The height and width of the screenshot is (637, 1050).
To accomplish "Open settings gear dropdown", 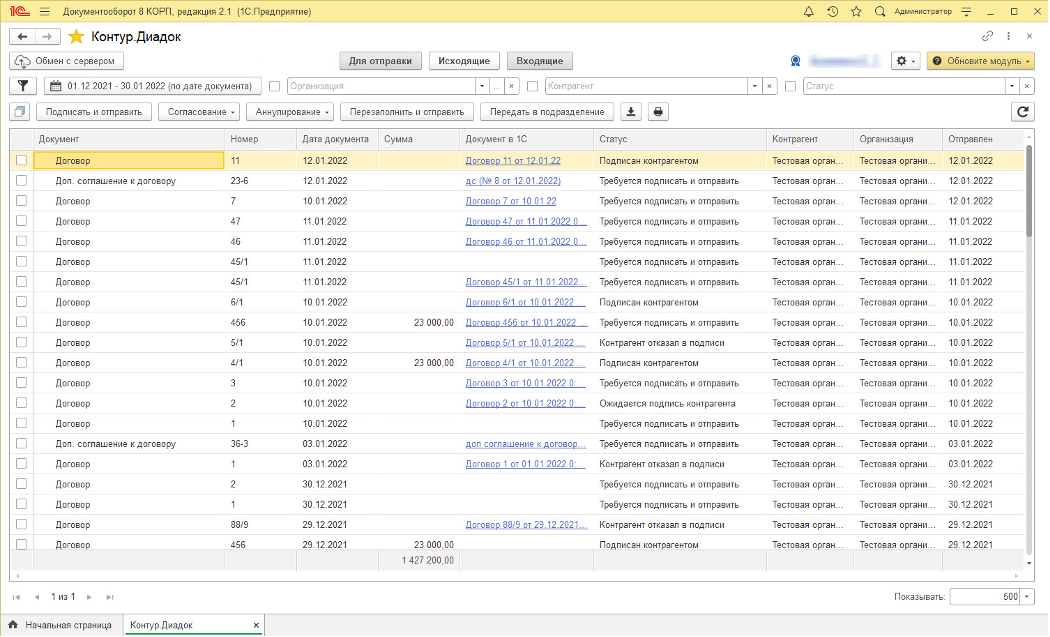I will (905, 61).
